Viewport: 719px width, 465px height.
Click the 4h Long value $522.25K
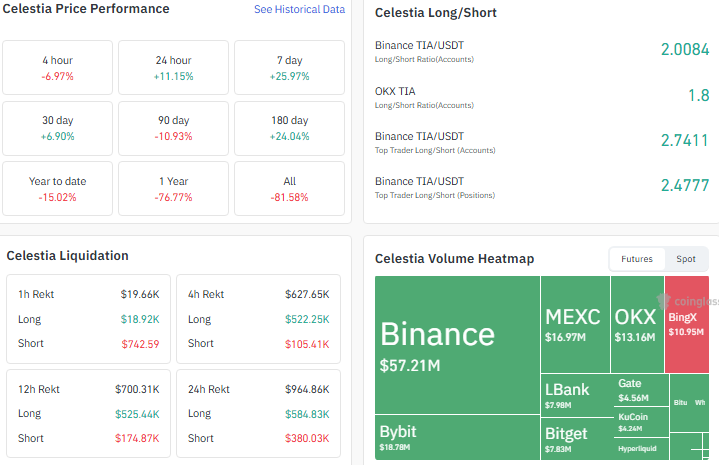click(x=307, y=319)
